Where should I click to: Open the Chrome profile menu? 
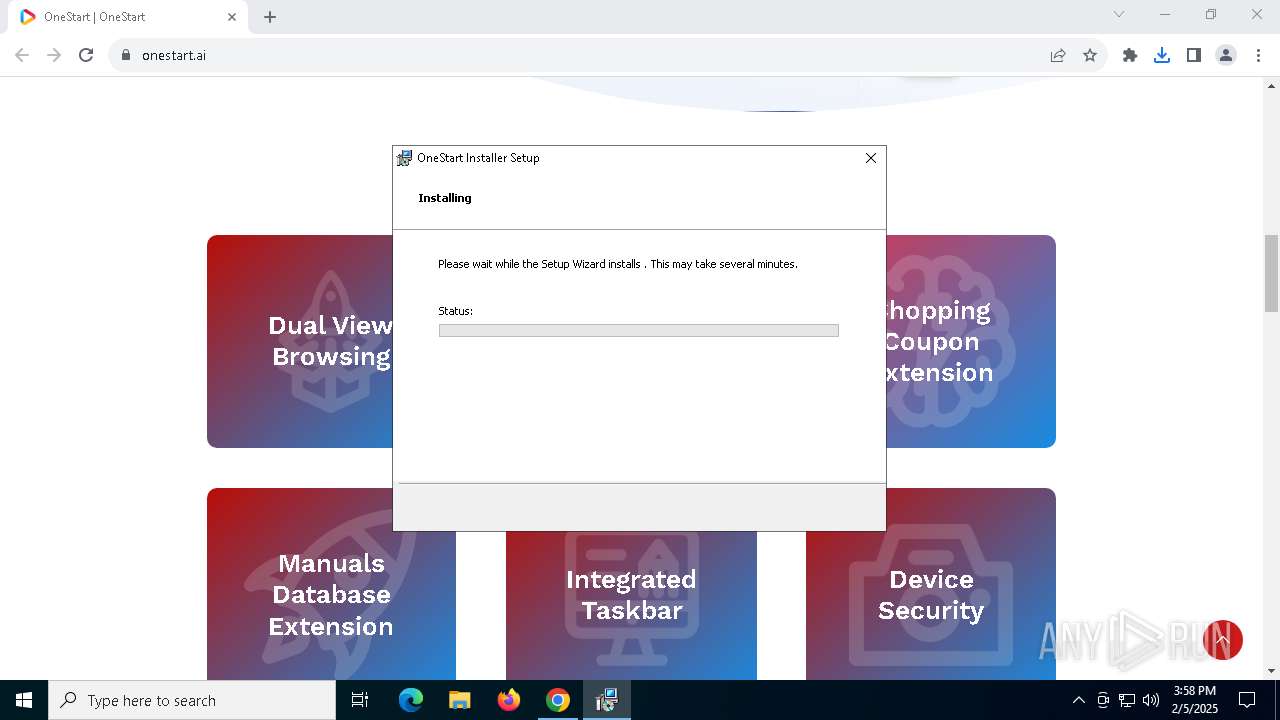(1226, 55)
